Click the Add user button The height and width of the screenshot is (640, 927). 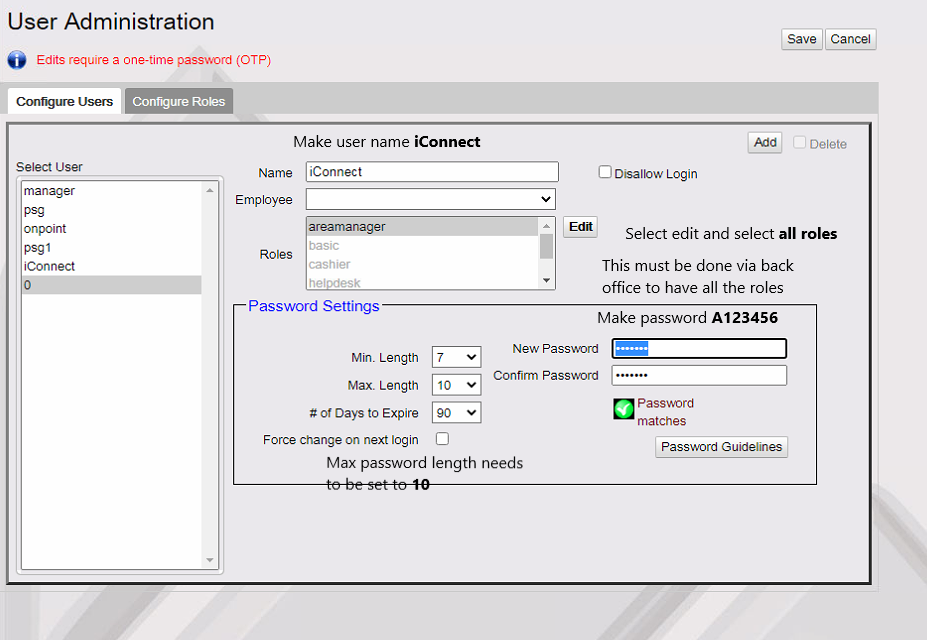(765, 142)
